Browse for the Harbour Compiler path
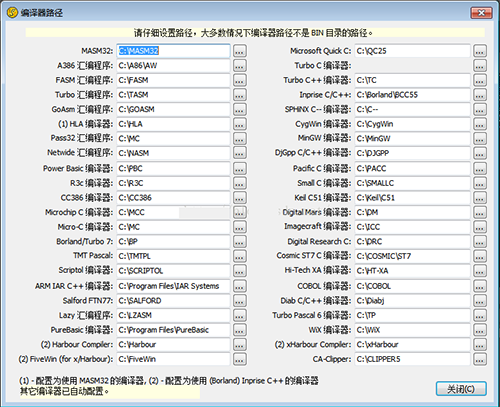 (240, 344)
